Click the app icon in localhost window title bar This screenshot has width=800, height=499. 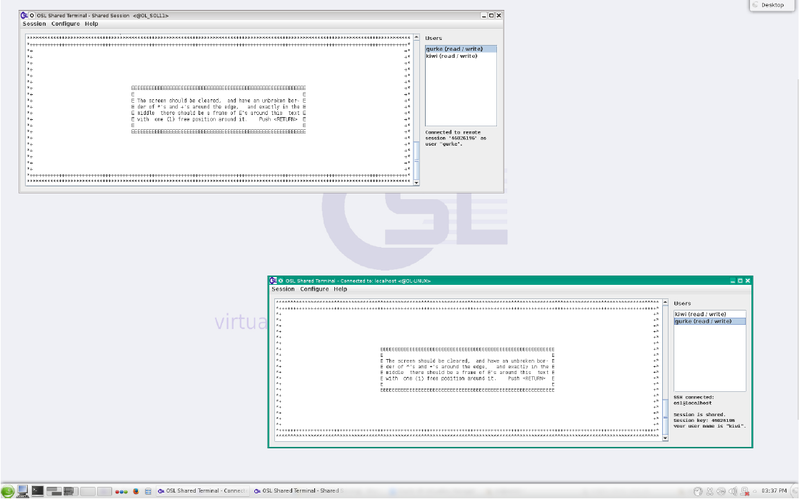pyautogui.click(x=273, y=281)
